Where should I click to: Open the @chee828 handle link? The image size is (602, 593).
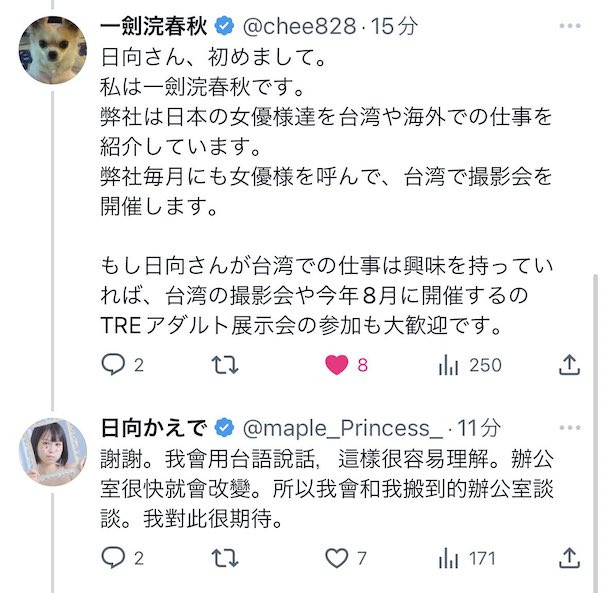(304, 26)
